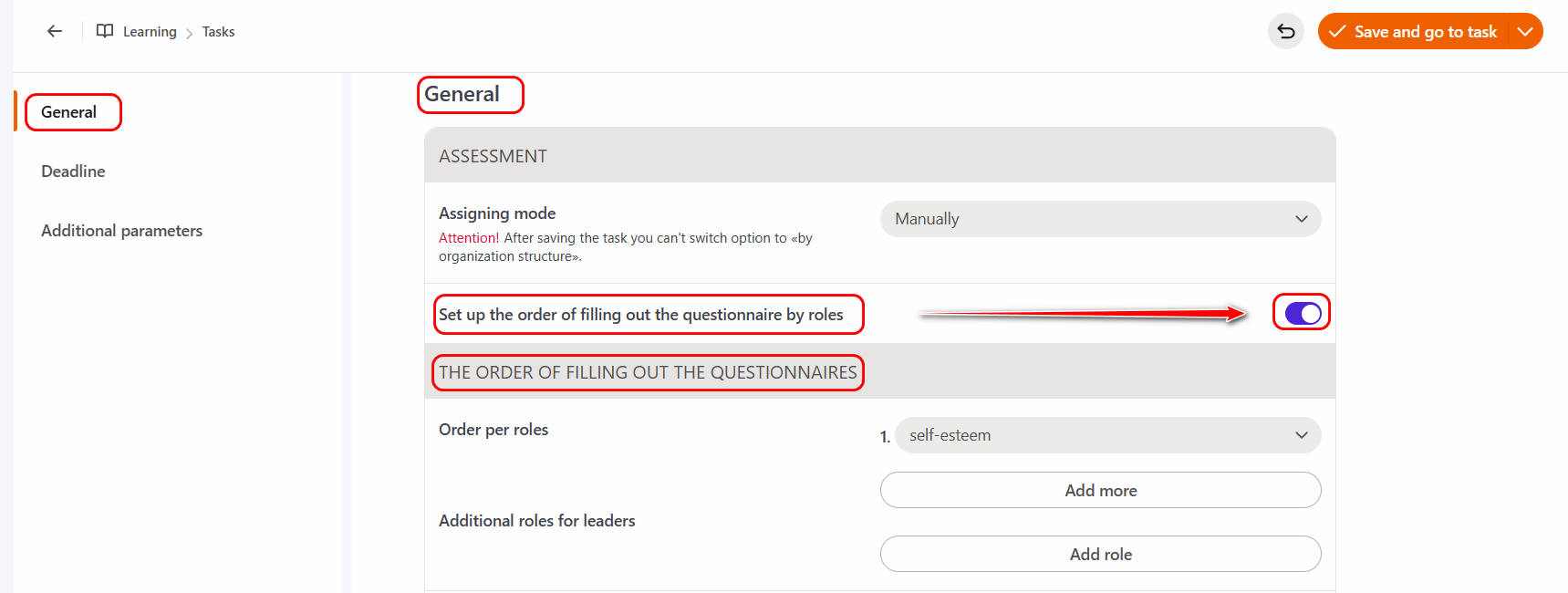Image resolution: width=1568 pixels, height=593 pixels.
Task: Switch to the Deadline section
Action: pyautogui.click(x=73, y=172)
